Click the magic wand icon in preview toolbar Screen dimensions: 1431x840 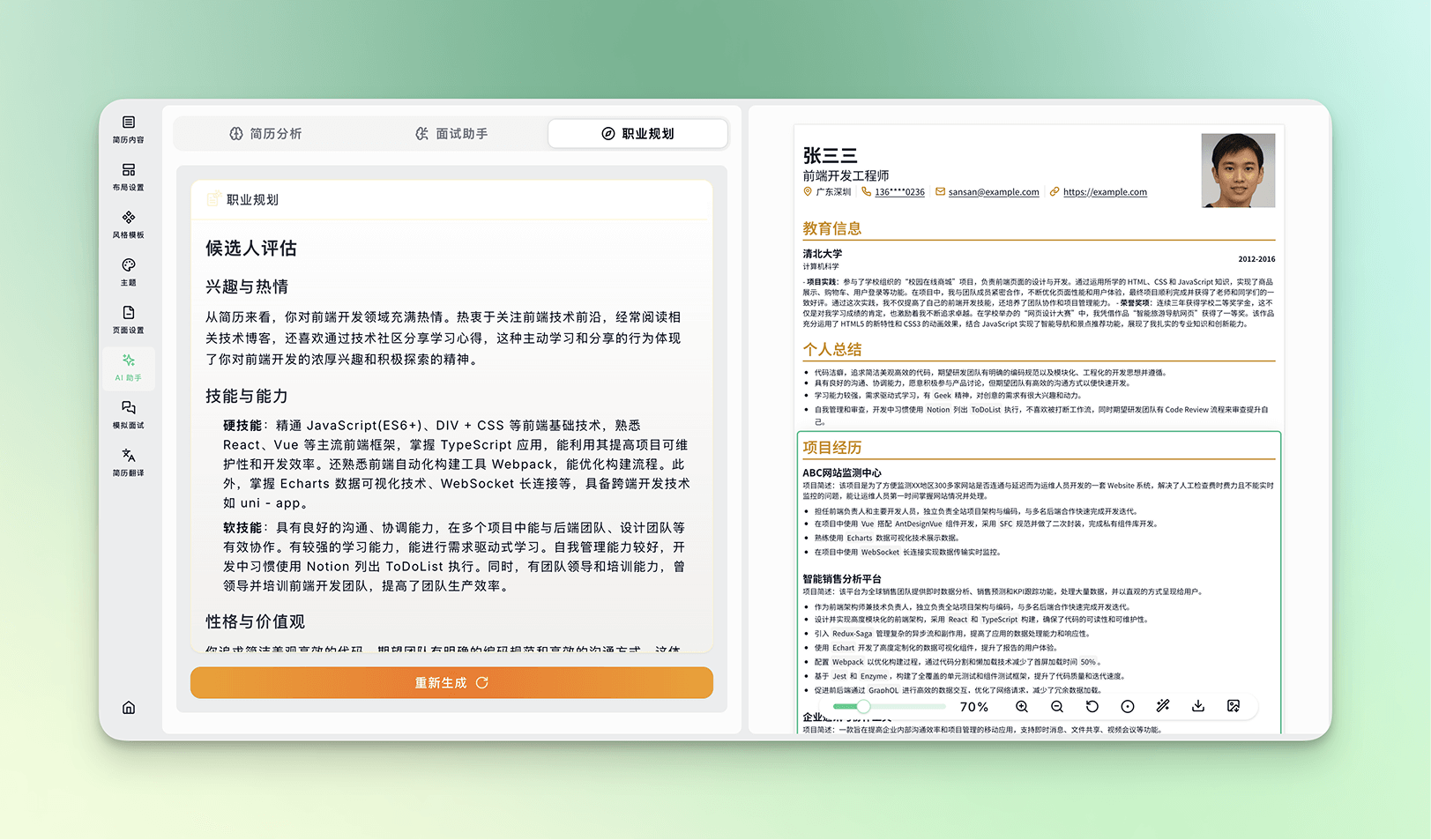[x=1163, y=706]
